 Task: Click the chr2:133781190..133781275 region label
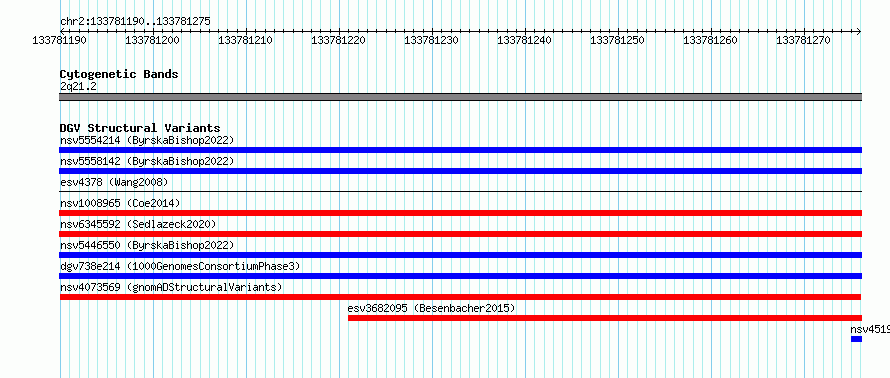tap(135, 22)
